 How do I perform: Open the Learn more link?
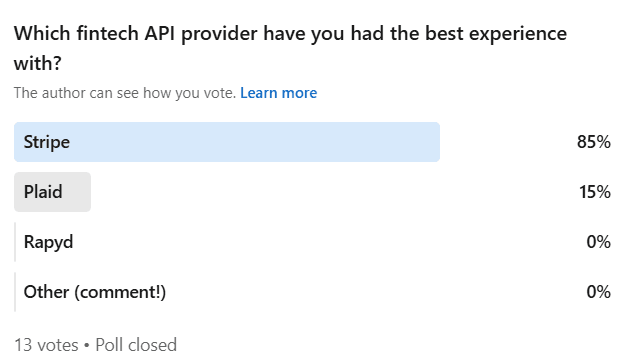(278, 93)
